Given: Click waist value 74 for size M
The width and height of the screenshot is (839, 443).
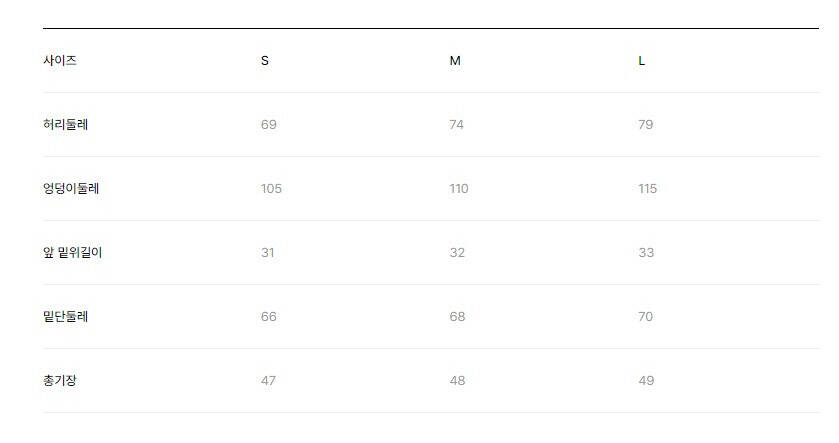Looking at the screenshot, I should [x=457, y=125].
